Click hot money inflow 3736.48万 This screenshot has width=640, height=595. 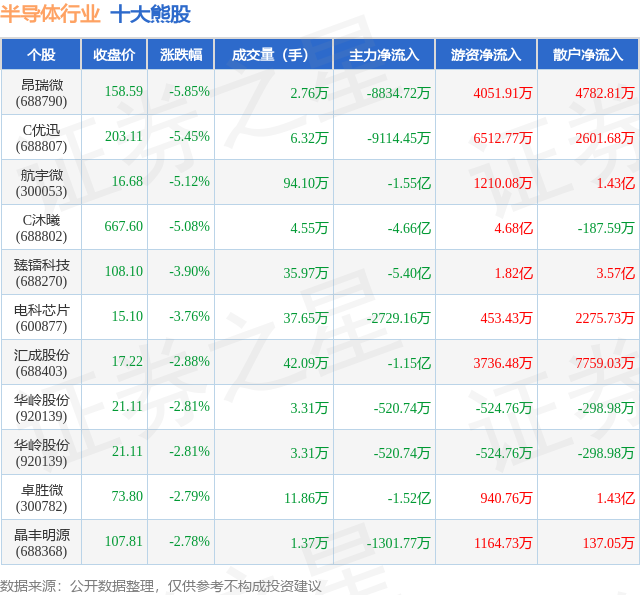503,363
